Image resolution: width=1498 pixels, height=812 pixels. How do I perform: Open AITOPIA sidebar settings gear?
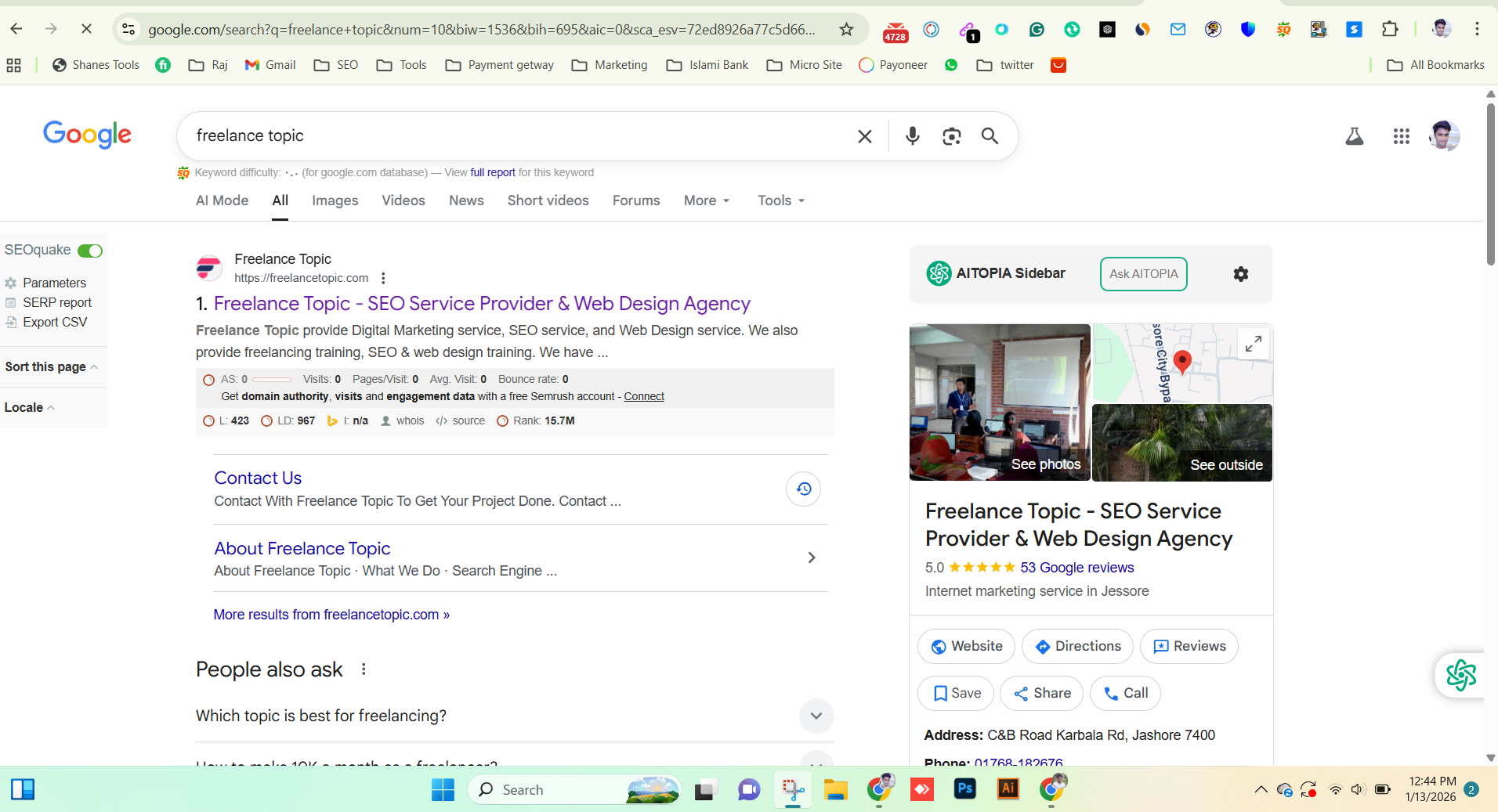(x=1240, y=274)
